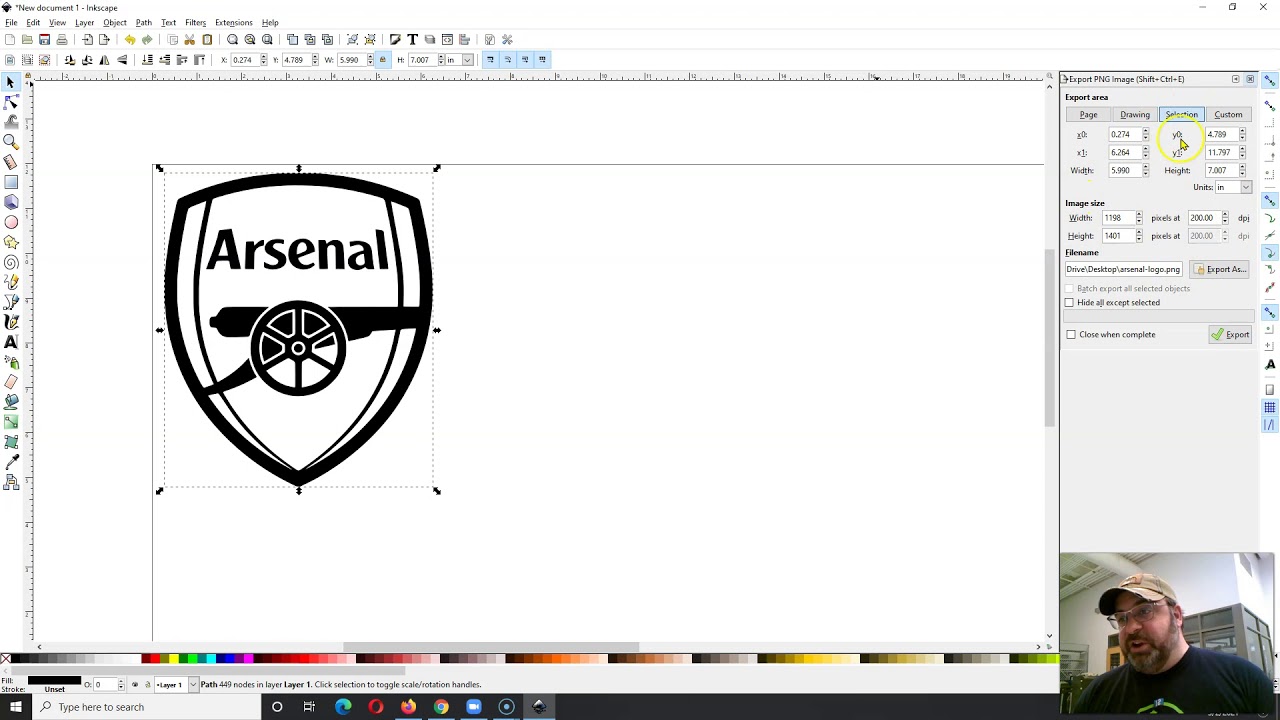Adjust toolbar X position stepper
1280x720 pixels.
[x=264, y=60]
